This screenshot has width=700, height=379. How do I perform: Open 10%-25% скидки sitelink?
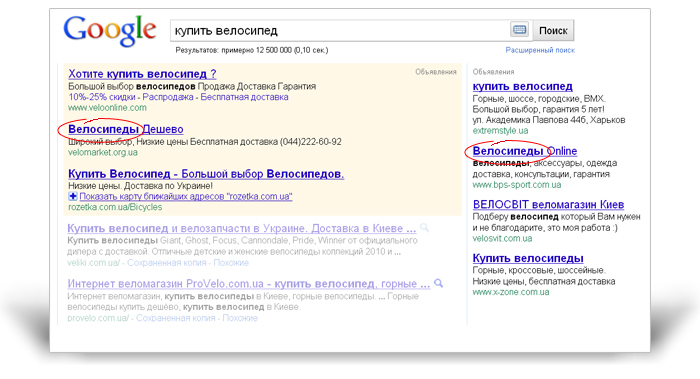point(102,97)
